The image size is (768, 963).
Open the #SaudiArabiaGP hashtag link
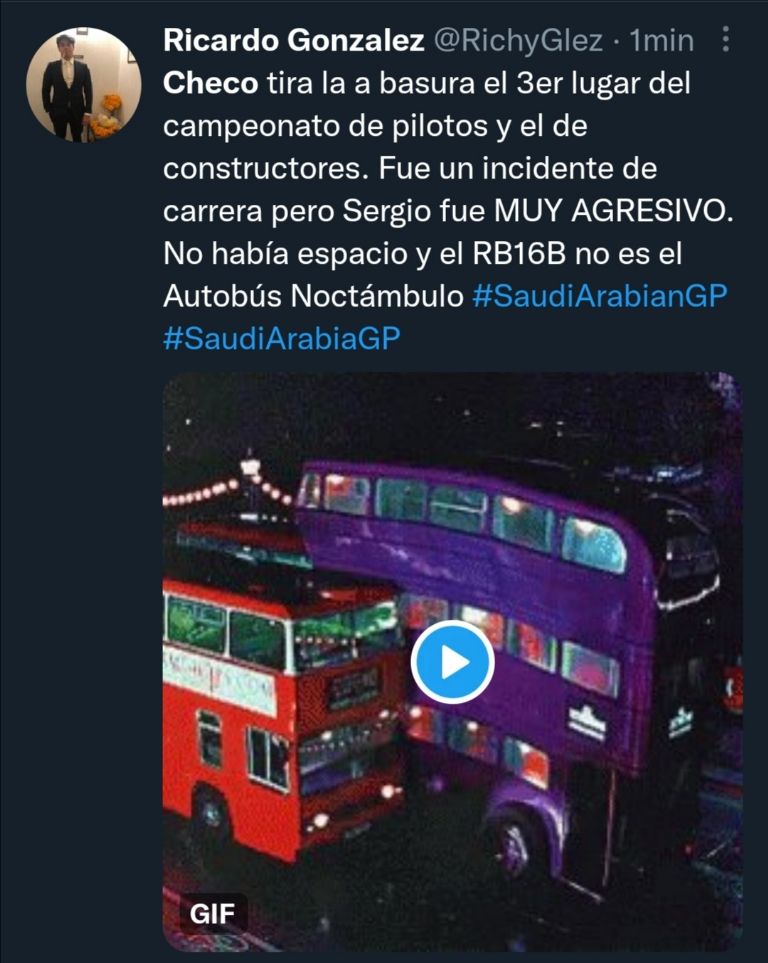282,338
